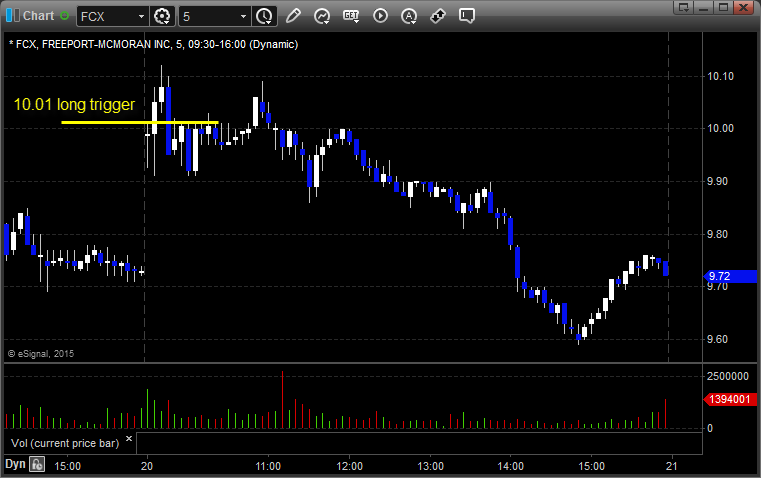Minimize the Chart window
This screenshot has height=478, width=761.
coord(703,7)
